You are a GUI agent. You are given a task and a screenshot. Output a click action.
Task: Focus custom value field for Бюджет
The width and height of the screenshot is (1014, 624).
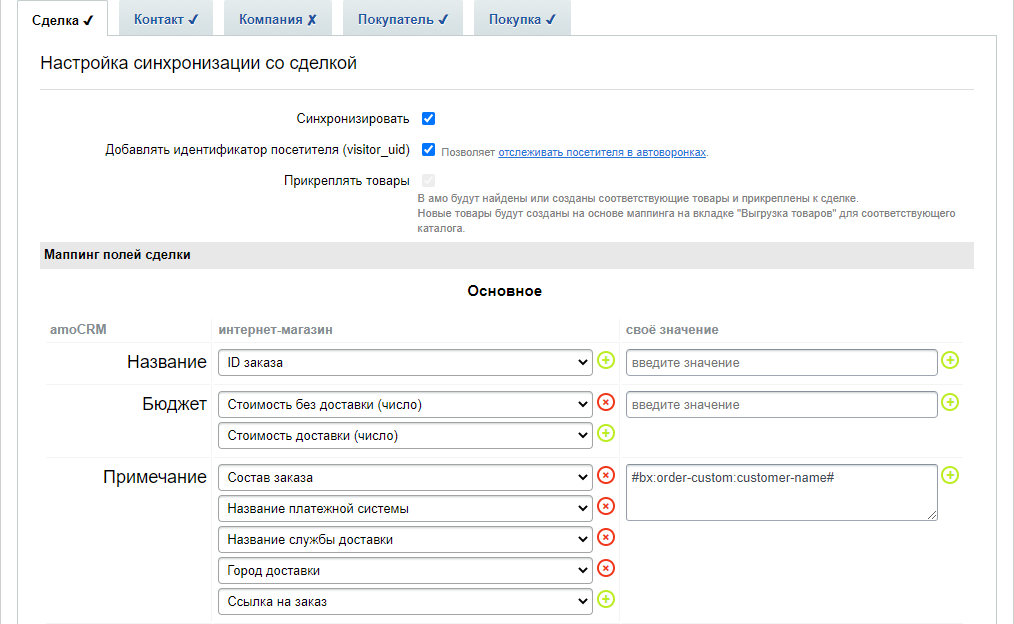[781, 405]
